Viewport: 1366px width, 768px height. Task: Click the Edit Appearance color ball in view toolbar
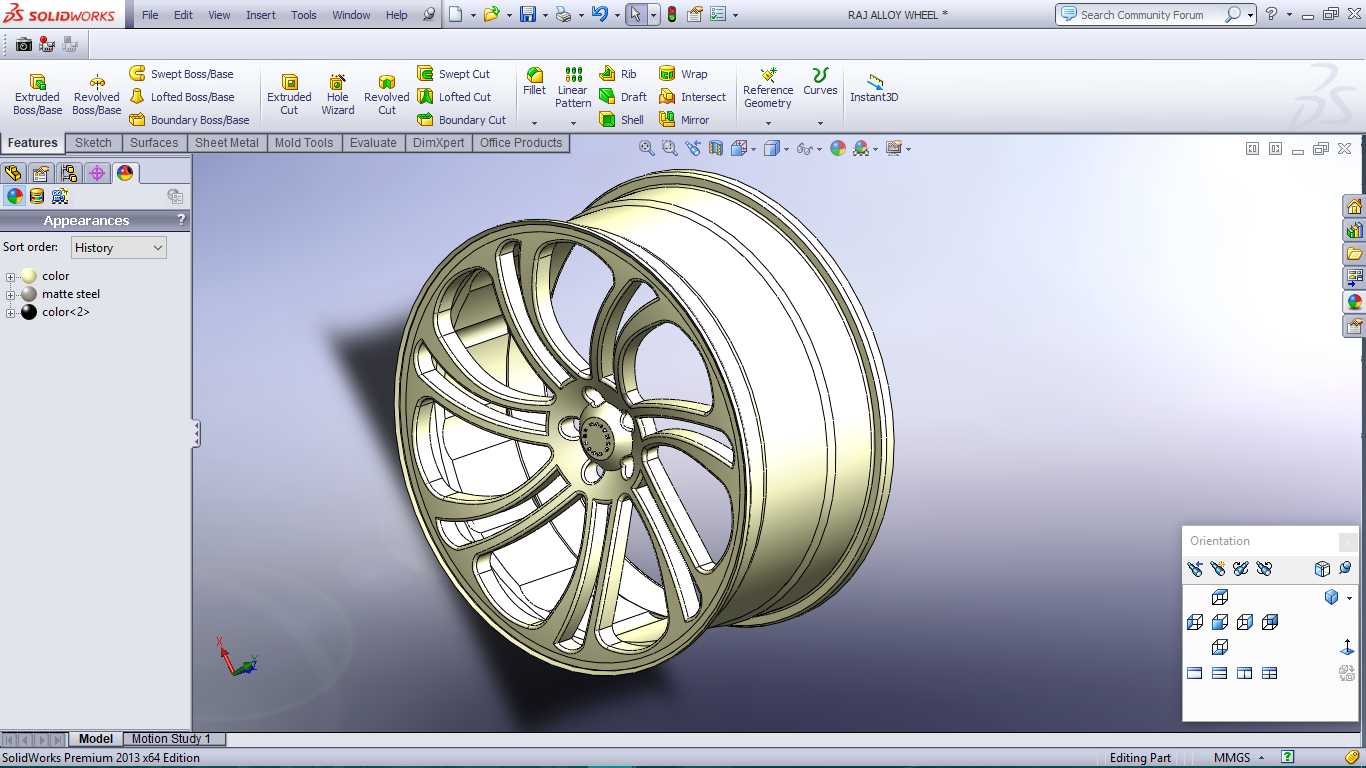point(838,148)
